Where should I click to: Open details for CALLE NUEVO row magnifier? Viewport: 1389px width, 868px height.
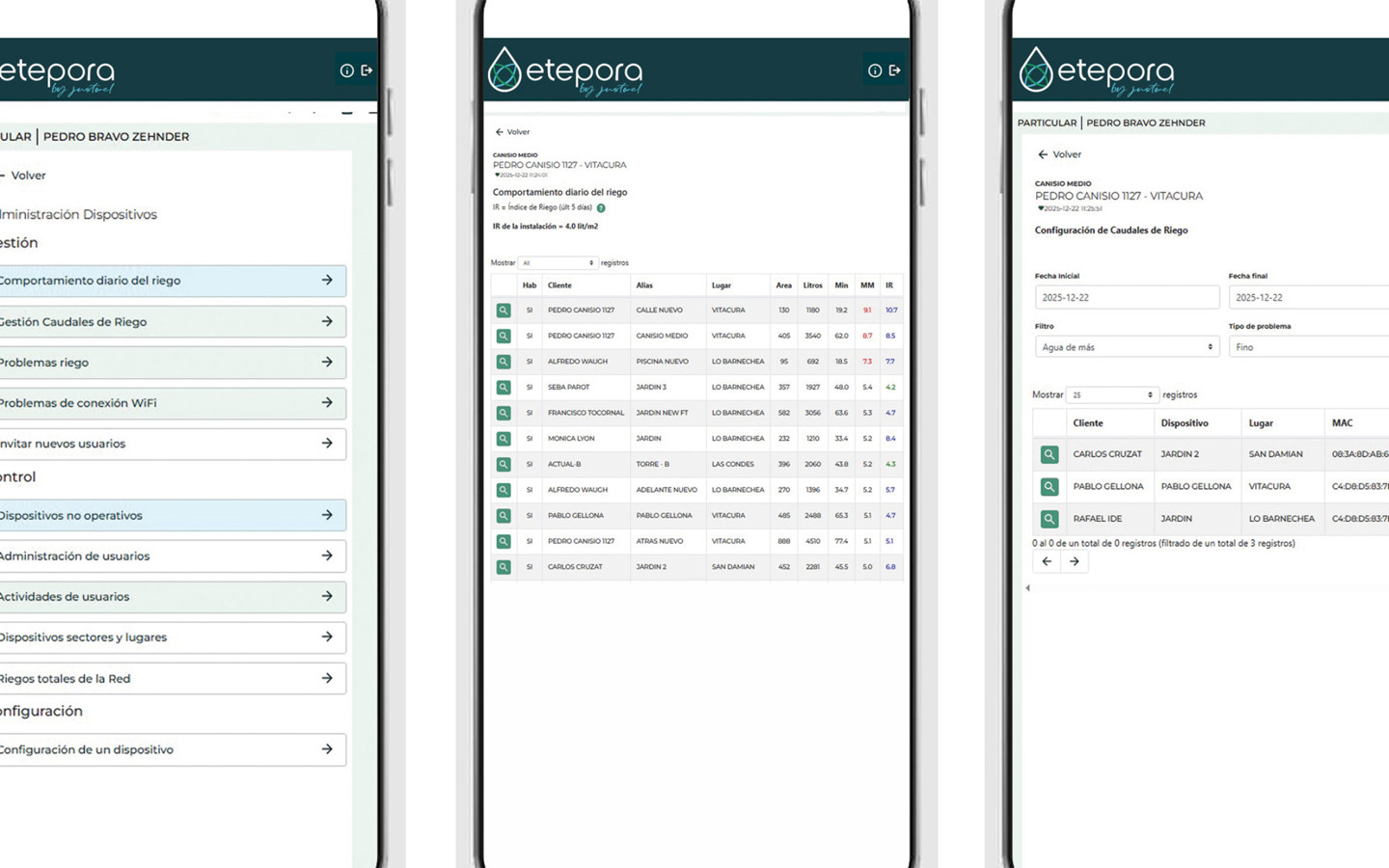click(x=504, y=311)
